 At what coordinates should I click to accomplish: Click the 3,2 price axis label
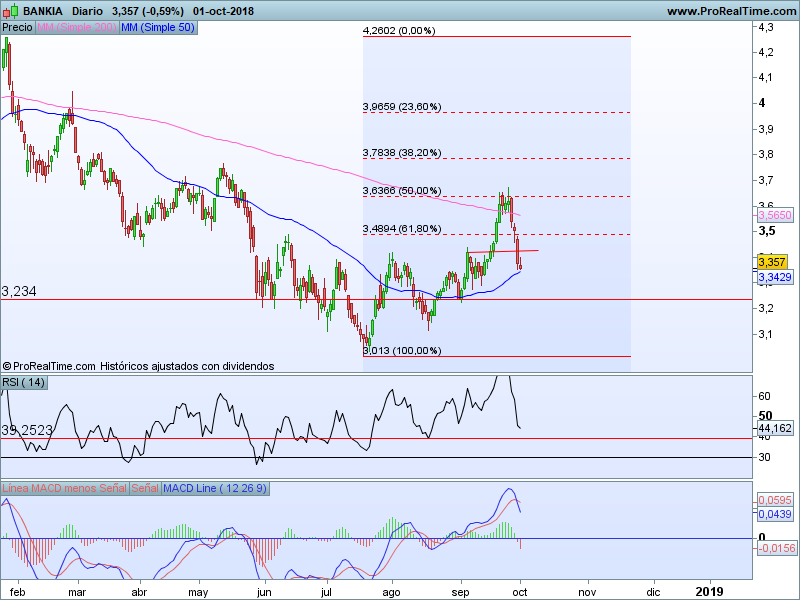(766, 308)
